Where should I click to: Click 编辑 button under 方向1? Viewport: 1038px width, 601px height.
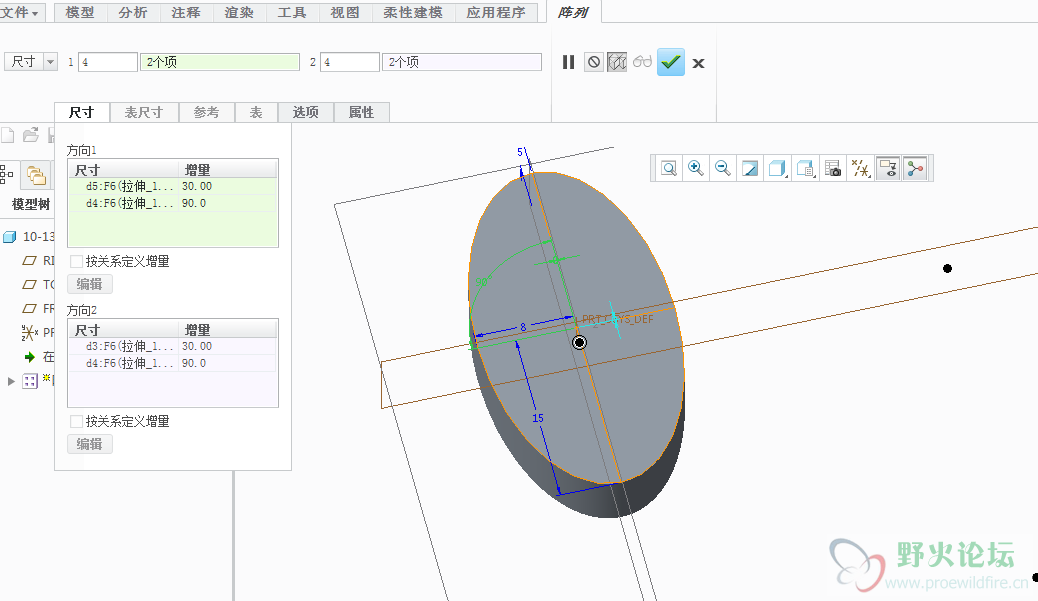tap(89, 284)
